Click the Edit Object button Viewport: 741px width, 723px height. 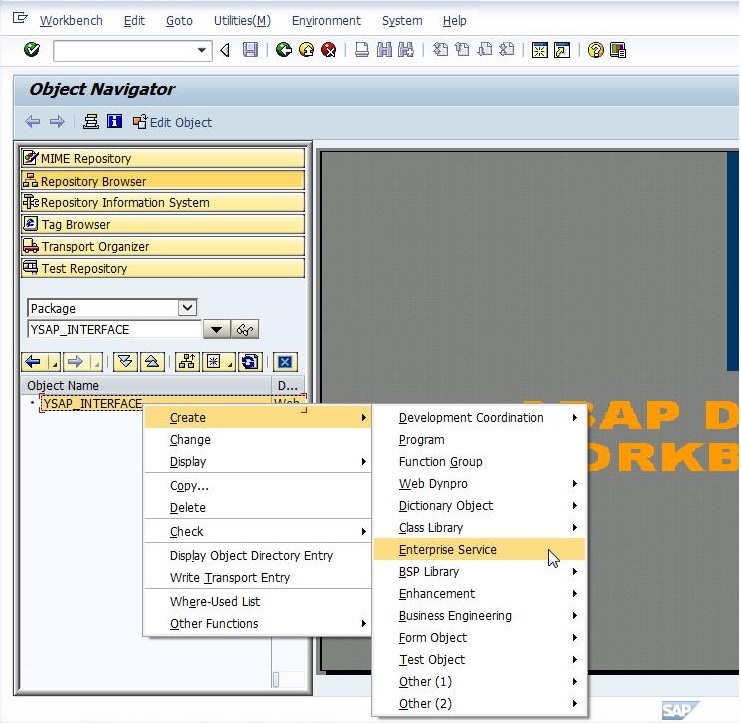click(172, 122)
